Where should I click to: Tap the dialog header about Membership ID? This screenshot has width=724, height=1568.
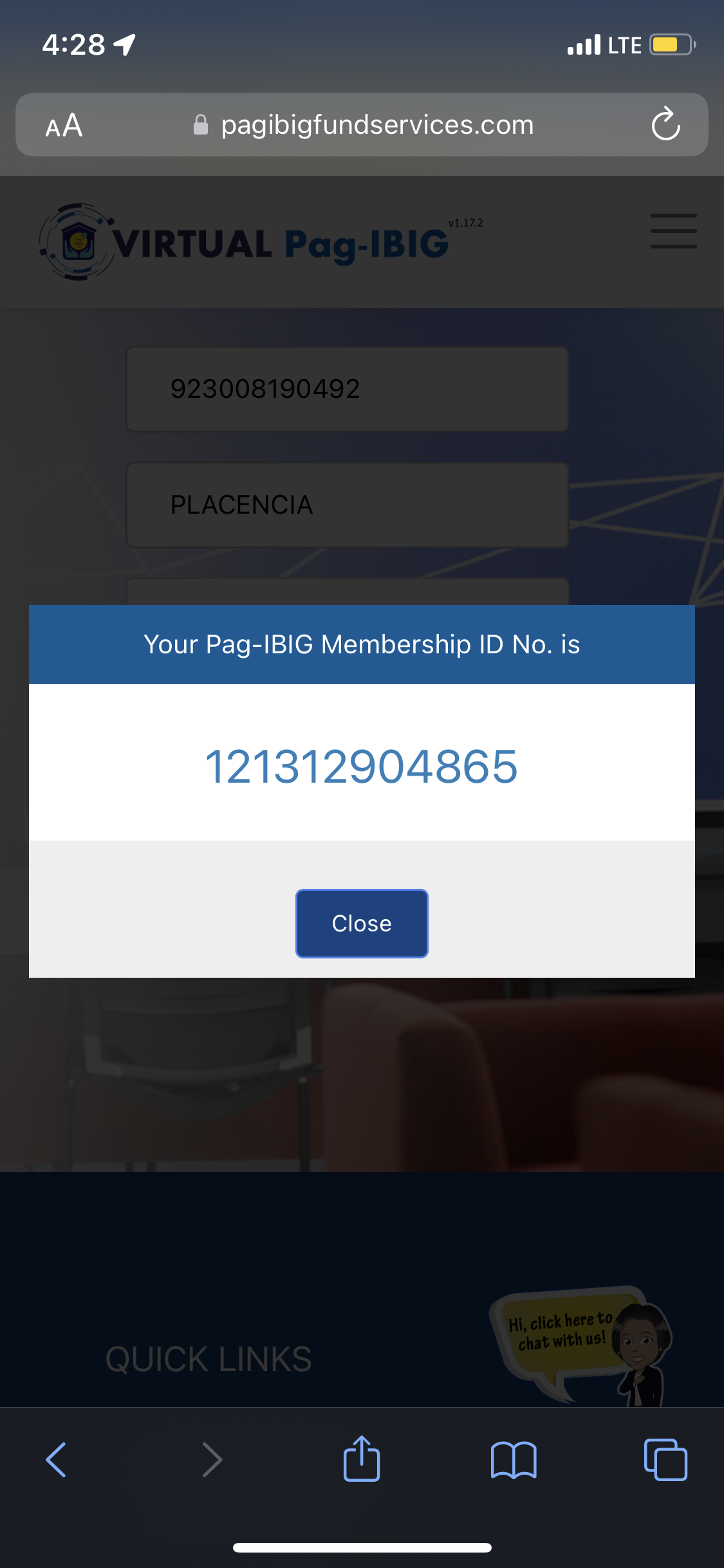point(362,644)
